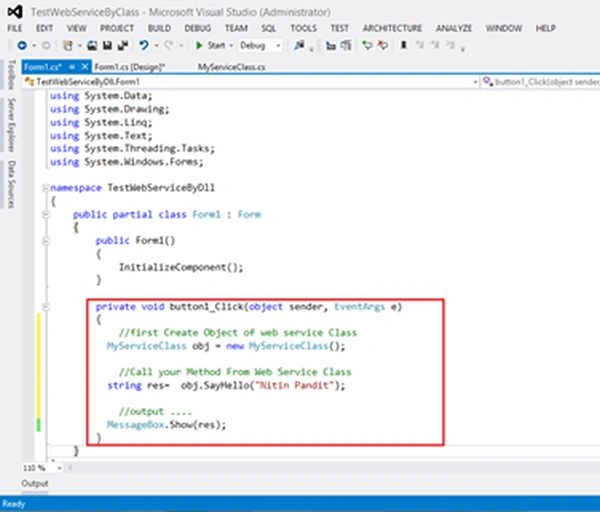Open Navigate Backward history dropdown arrow
Image resolution: width=600 pixels, height=512 pixels.
34,46
